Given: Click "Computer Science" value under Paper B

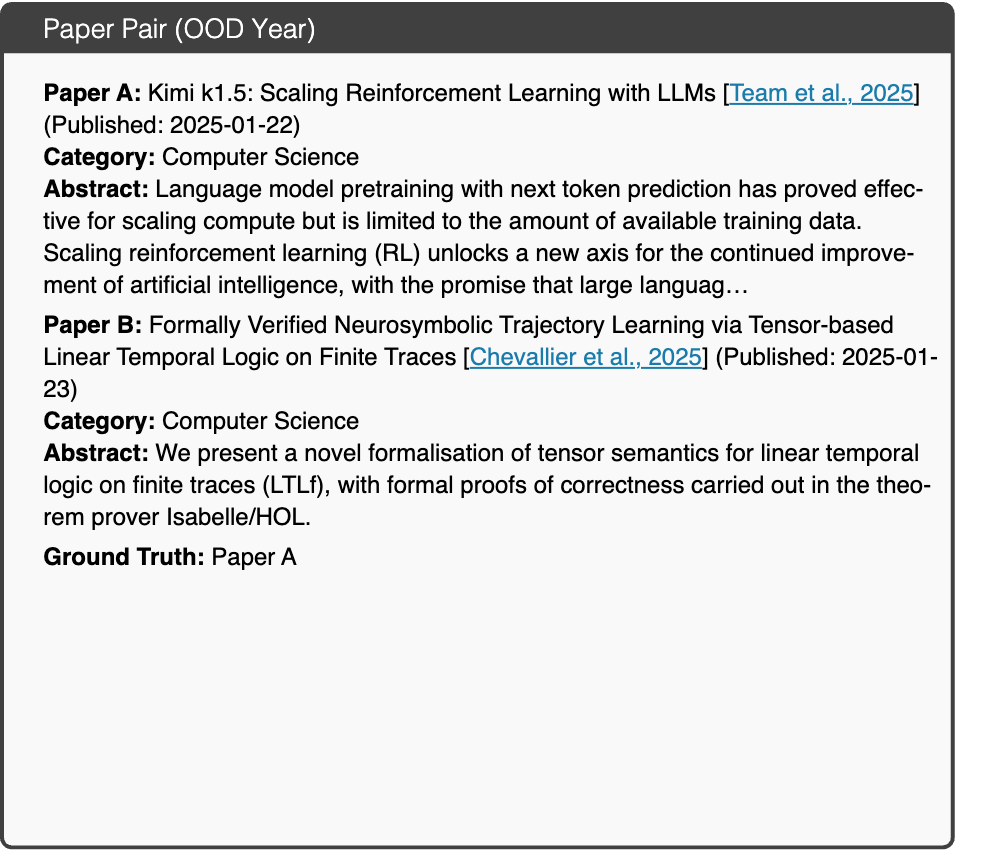Looking at the screenshot, I should coord(260,421).
